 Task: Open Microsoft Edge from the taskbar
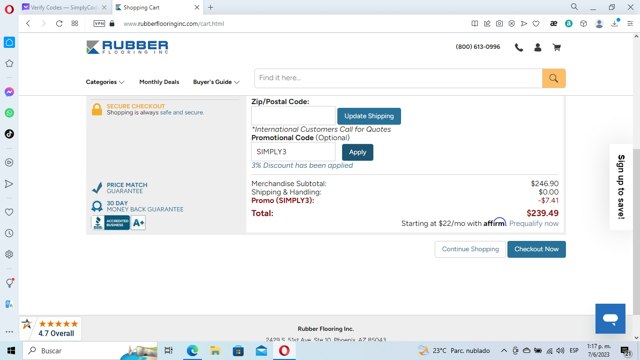[x=192, y=351]
